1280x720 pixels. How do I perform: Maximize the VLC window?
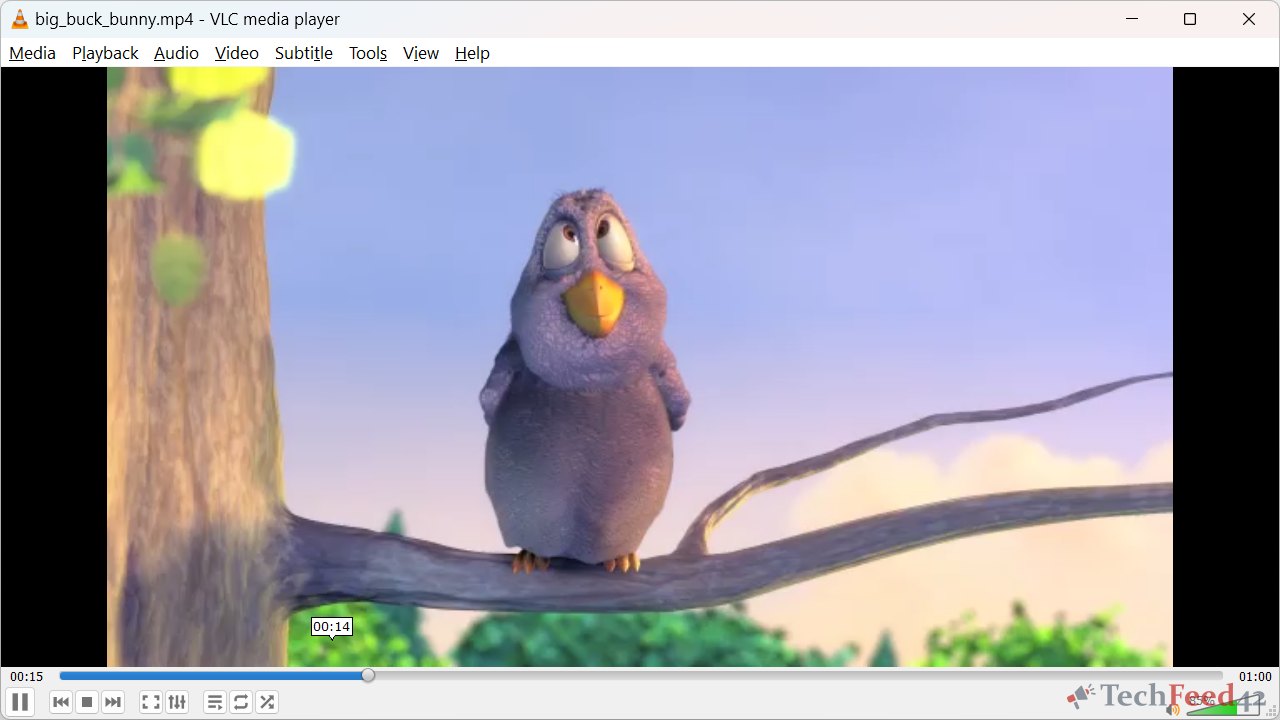coord(1190,19)
